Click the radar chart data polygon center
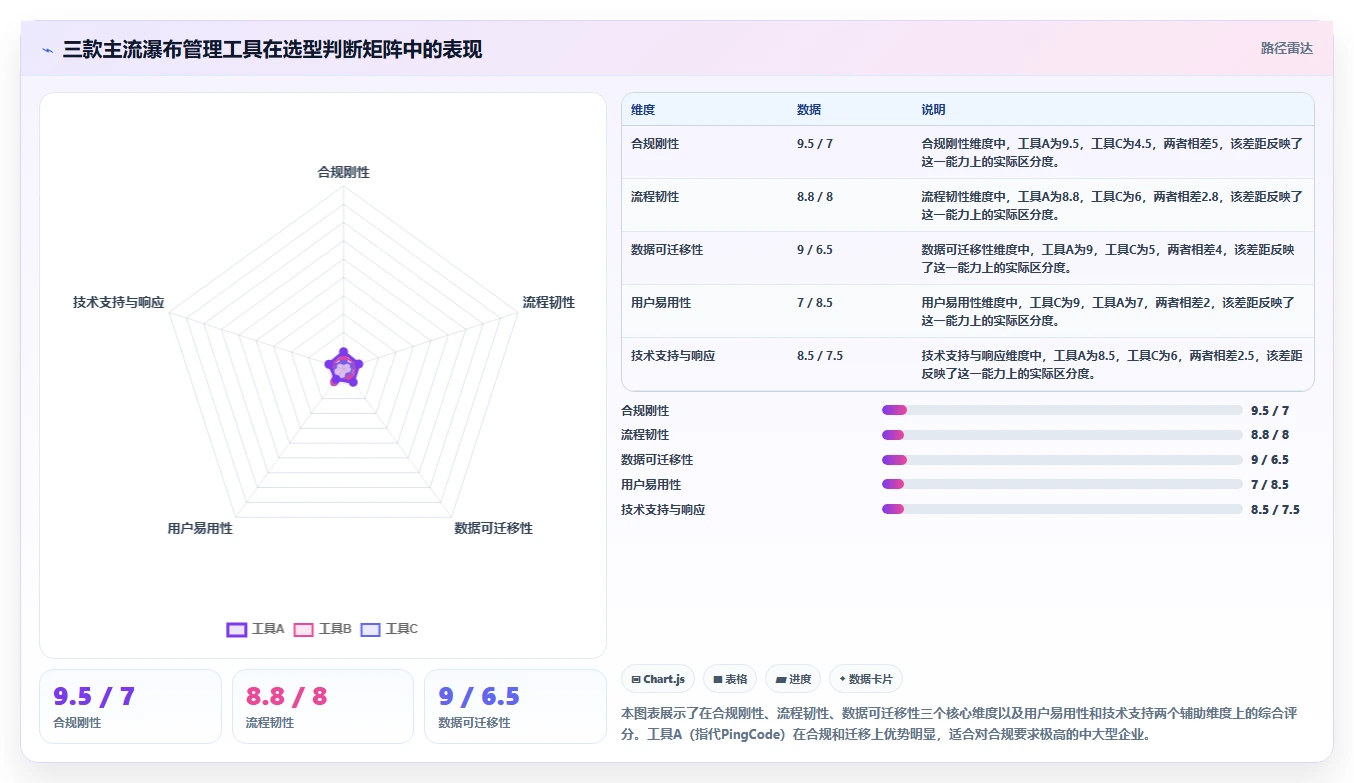This screenshot has height=783, width=1354. (x=343, y=369)
